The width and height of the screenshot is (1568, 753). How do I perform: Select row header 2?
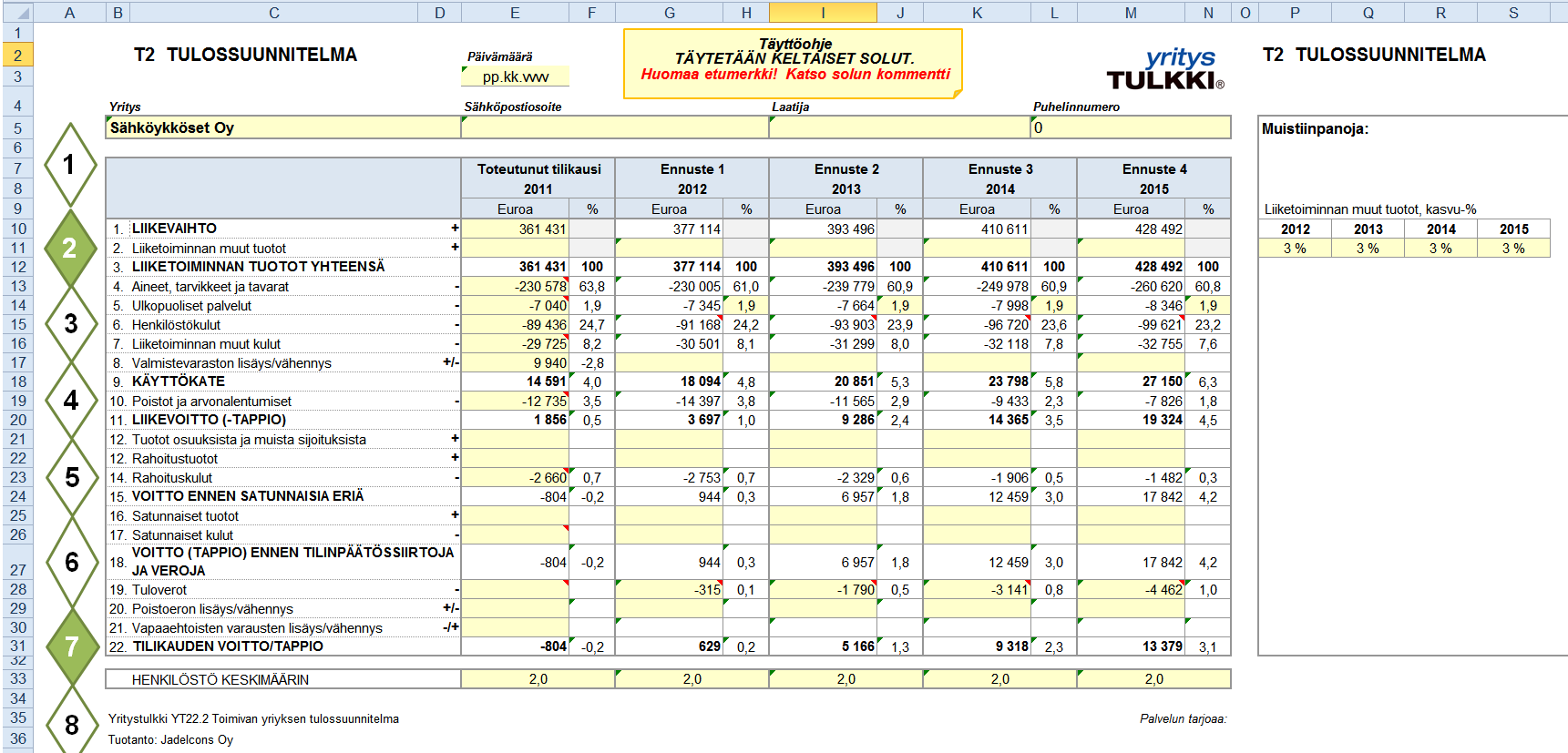17,55
